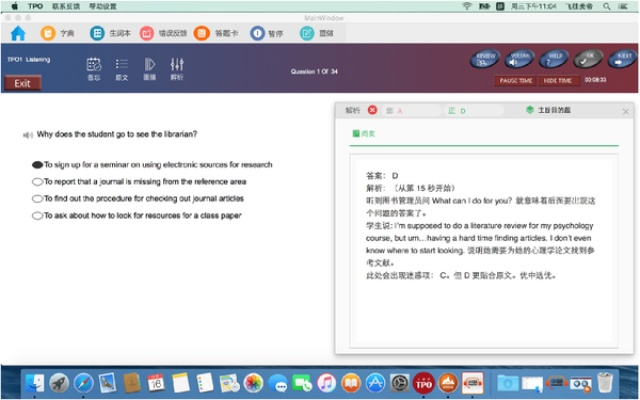Open the 联系反馈 menu
The height and width of the screenshot is (400, 640).
tap(66, 6)
